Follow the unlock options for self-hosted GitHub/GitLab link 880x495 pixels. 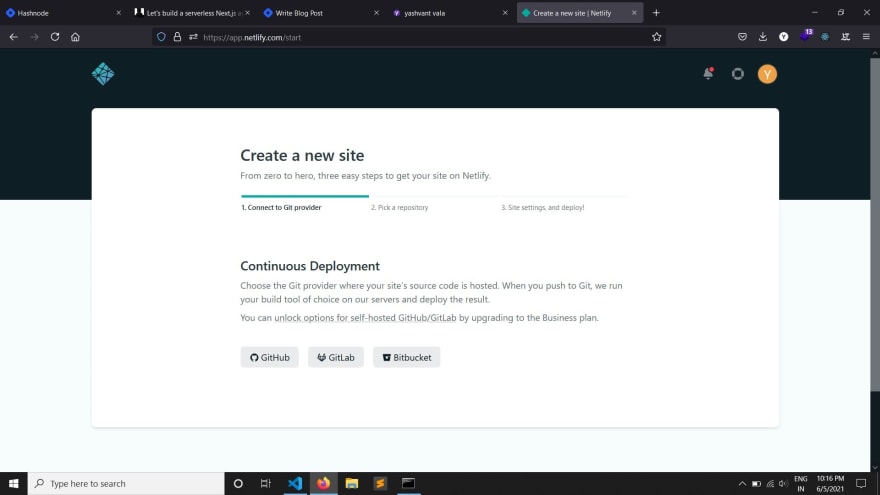(365, 318)
